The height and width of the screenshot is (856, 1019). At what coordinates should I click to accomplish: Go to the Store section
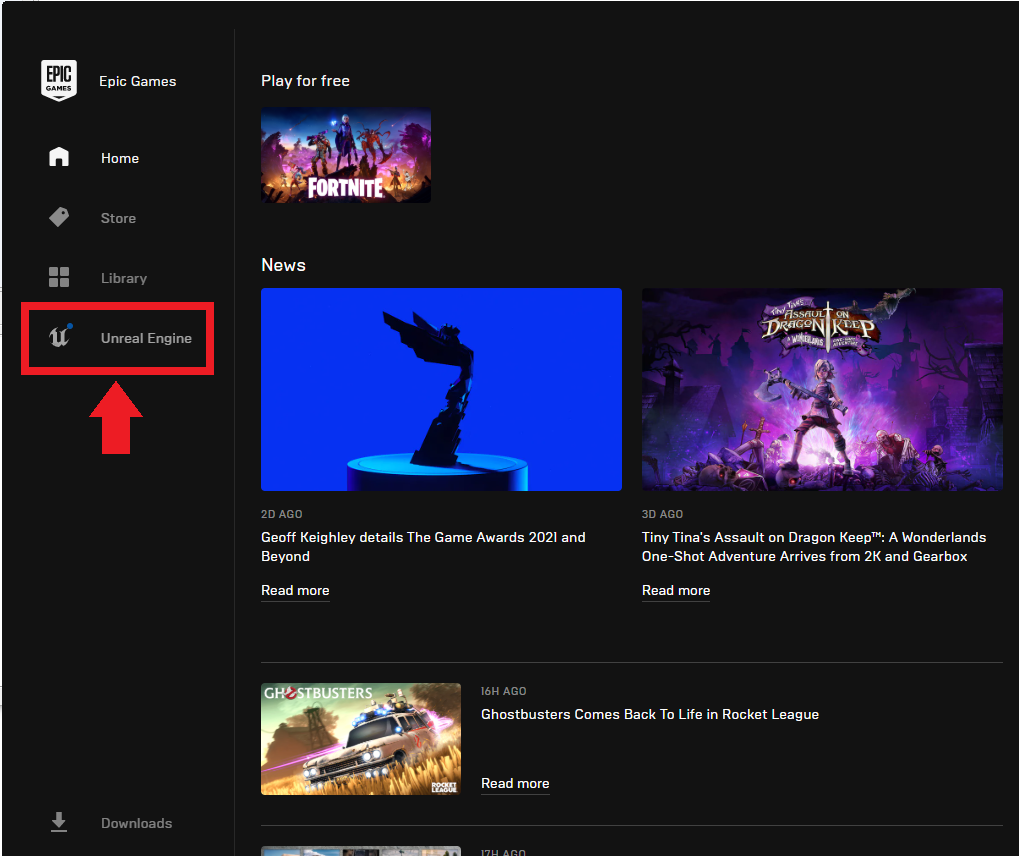[x=118, y=218]
